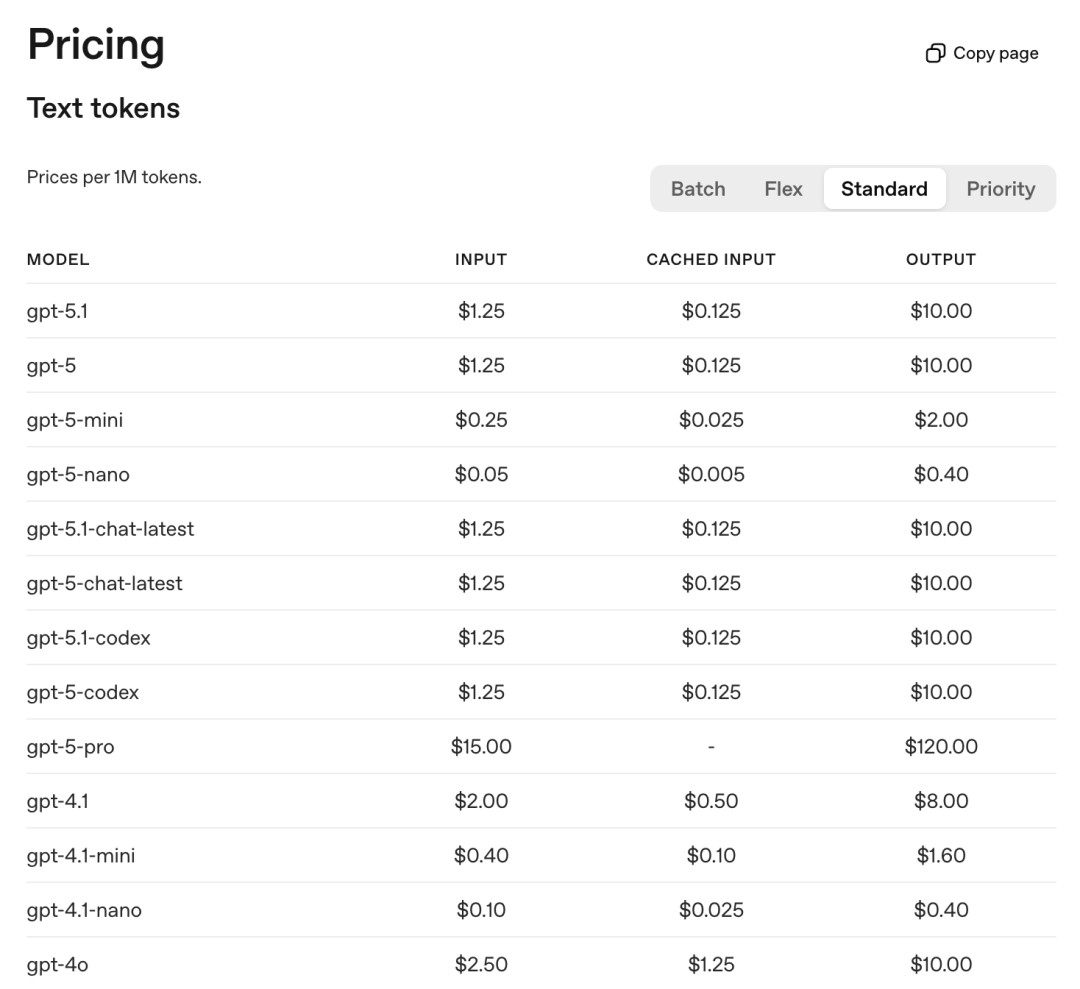
Task: Select the gpt-5-pro model name
Action: pos(70,747)
